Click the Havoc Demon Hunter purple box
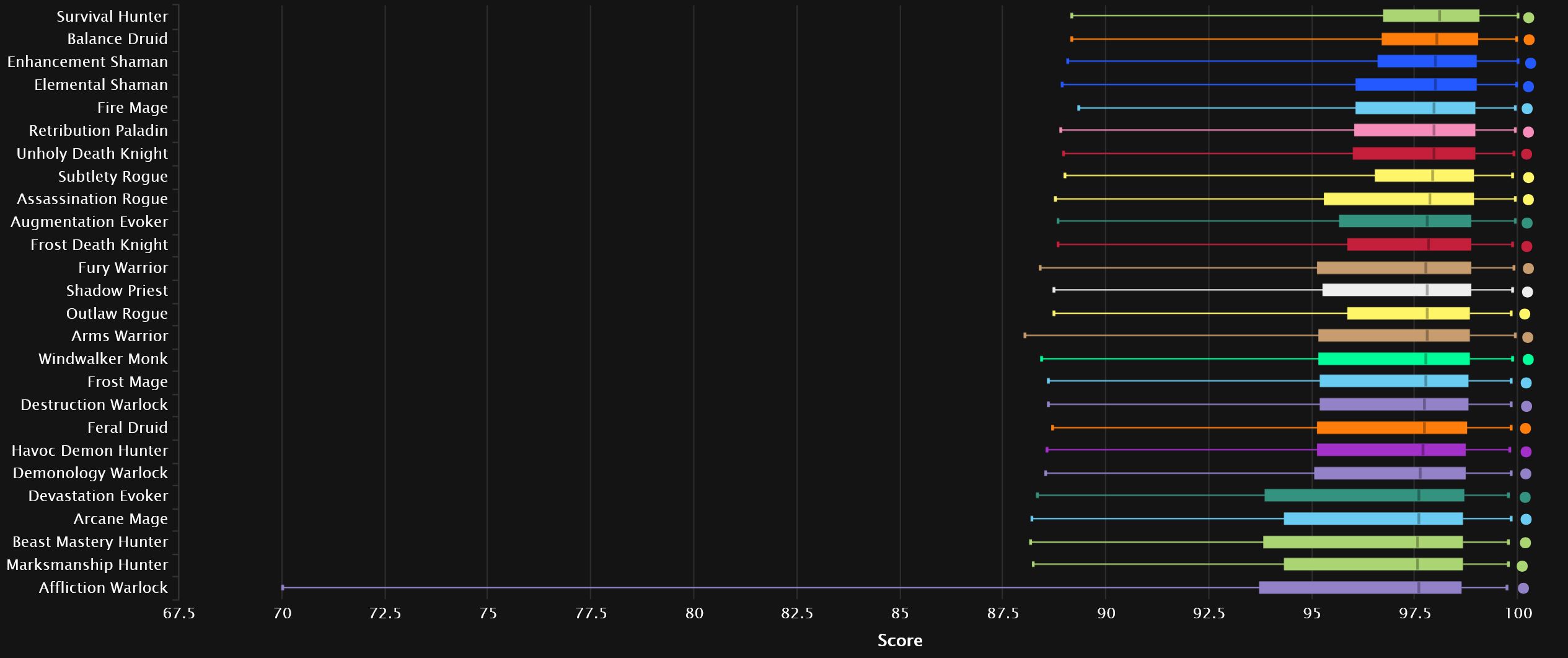The width and height of the screenshot is (1568, 658). [1391, 450]
